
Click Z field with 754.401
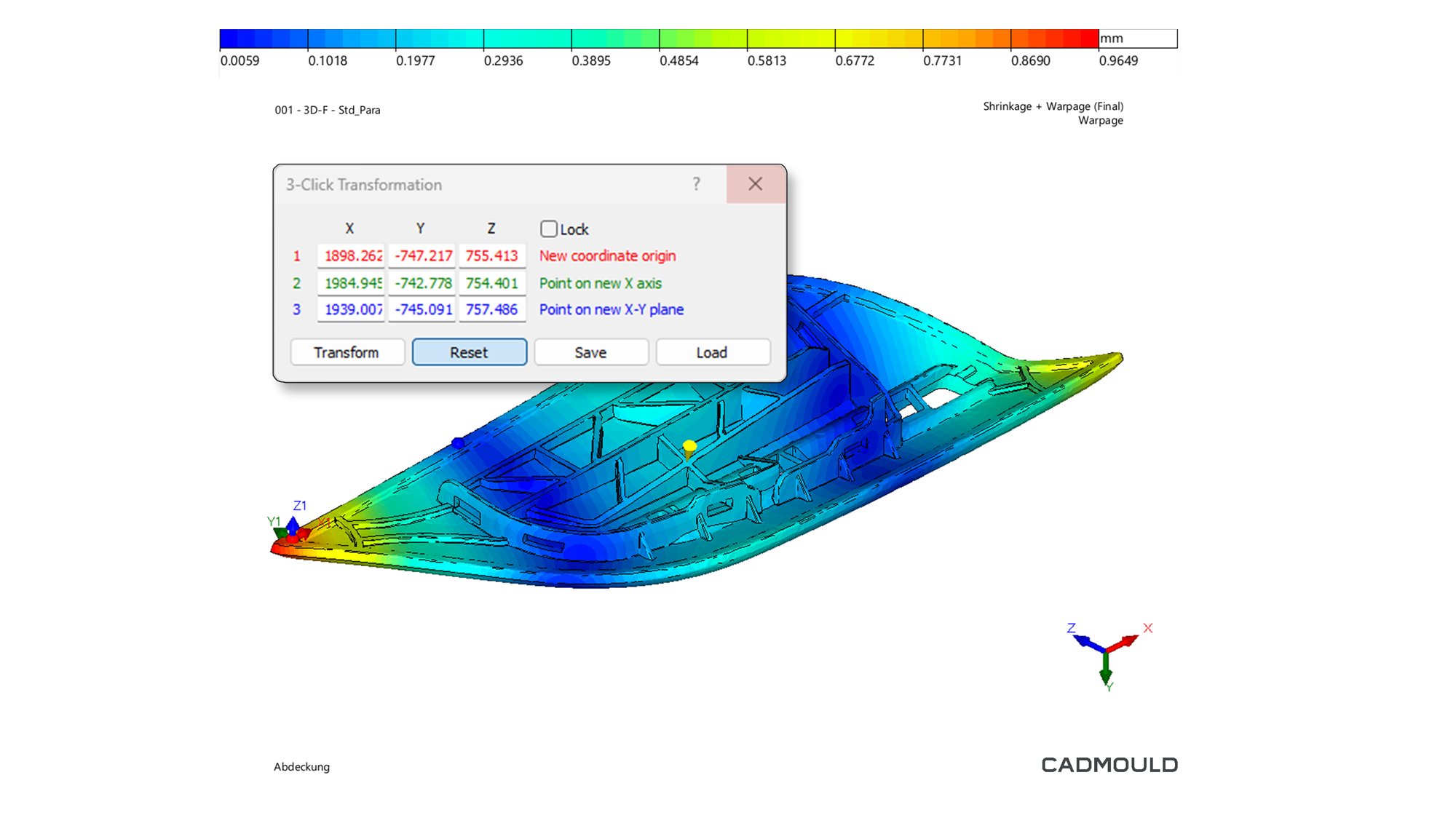click(x=492, y=283)
